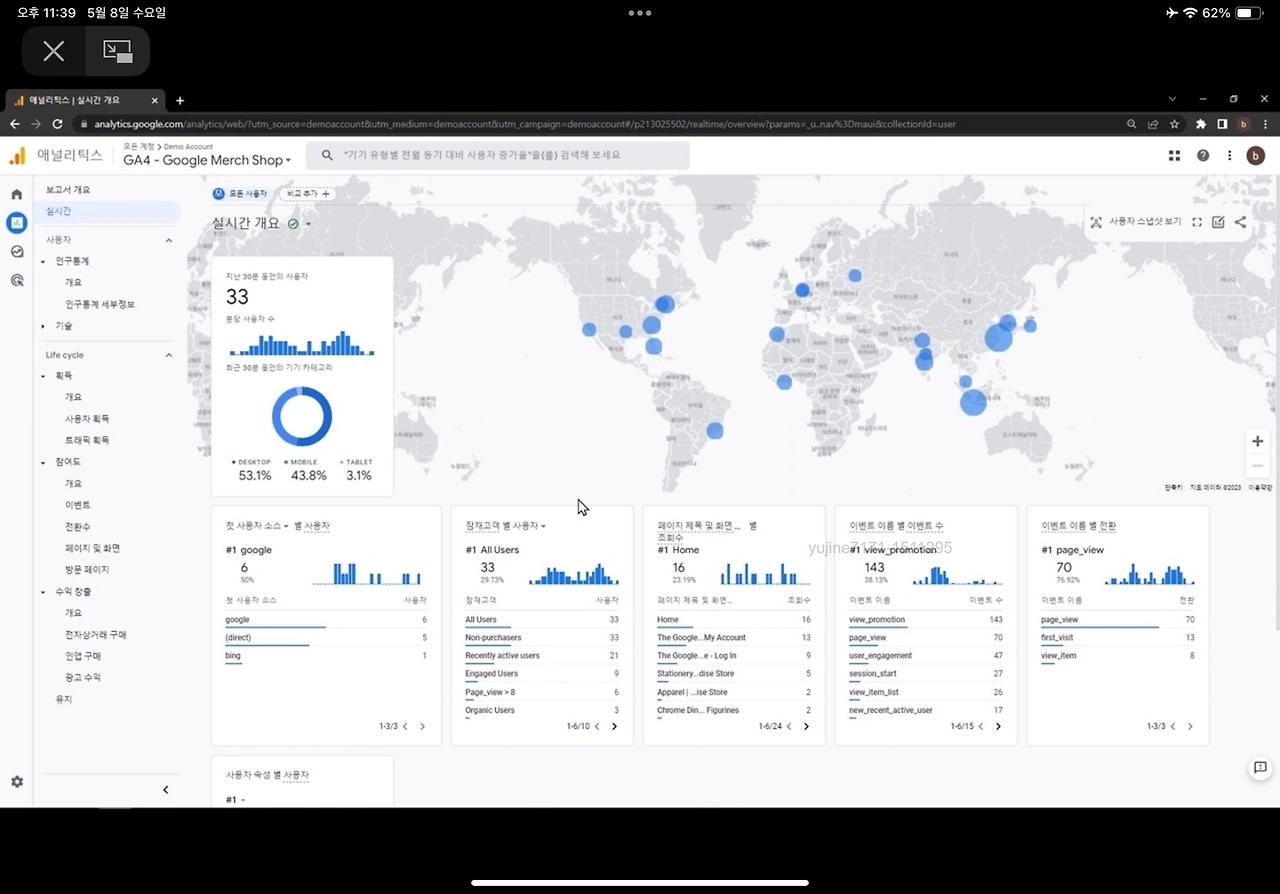This screenshot has width=1280, height=894.
Task: Open the Explore icon in left rail
Action: click(x=17, y=252)
